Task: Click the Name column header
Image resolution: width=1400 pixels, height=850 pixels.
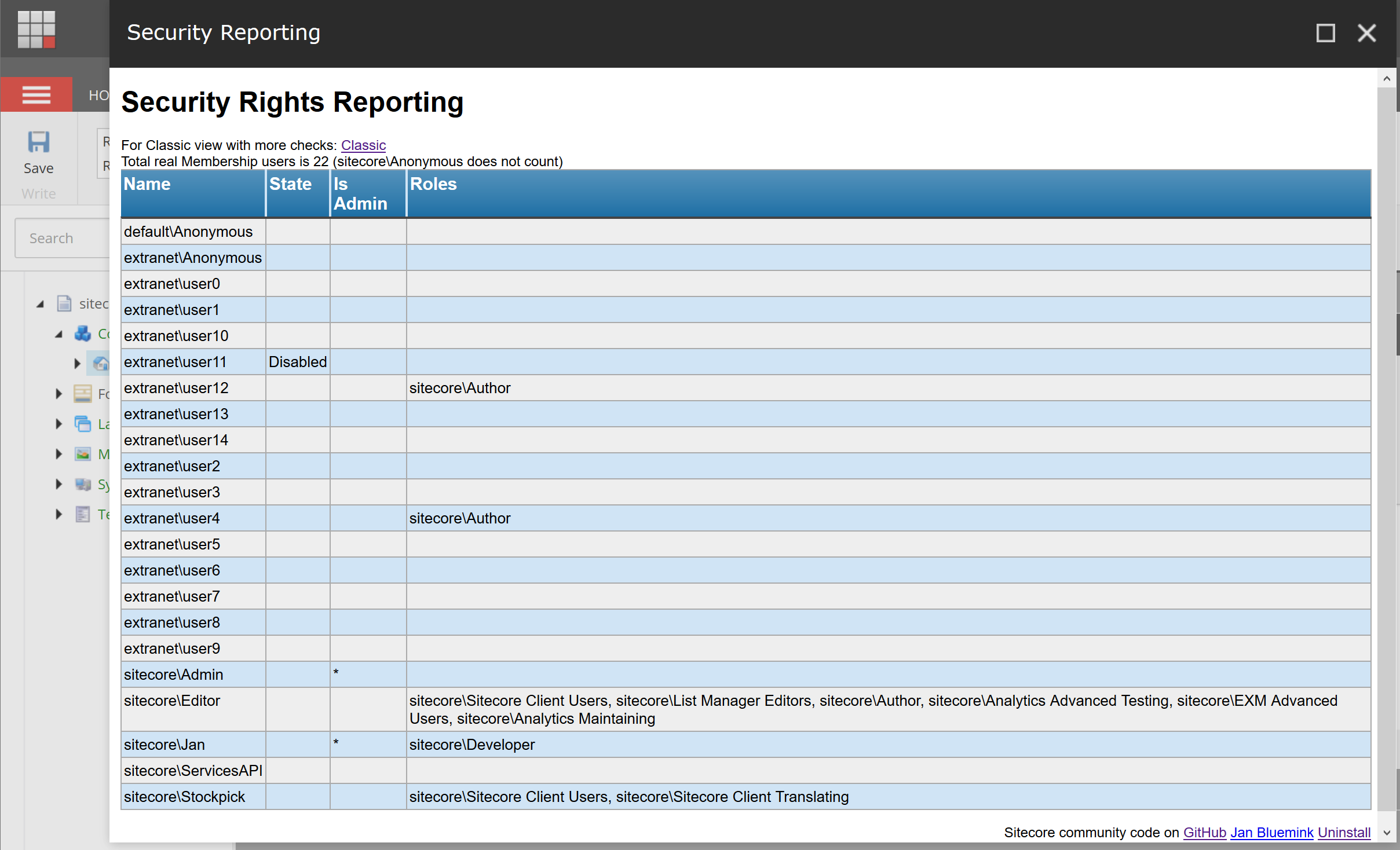Action: tap(193, 194)
